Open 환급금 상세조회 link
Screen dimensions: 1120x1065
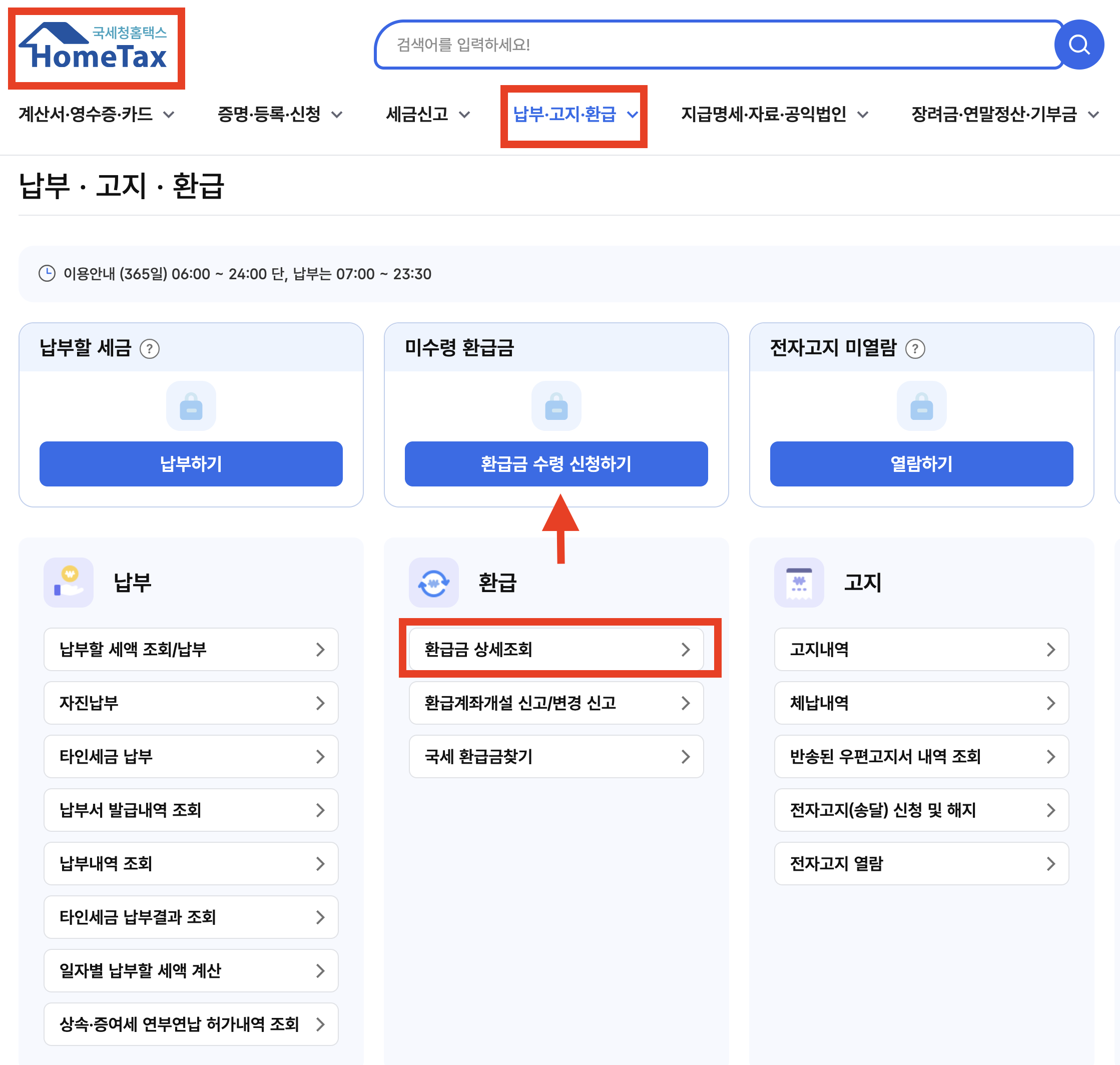555,649
